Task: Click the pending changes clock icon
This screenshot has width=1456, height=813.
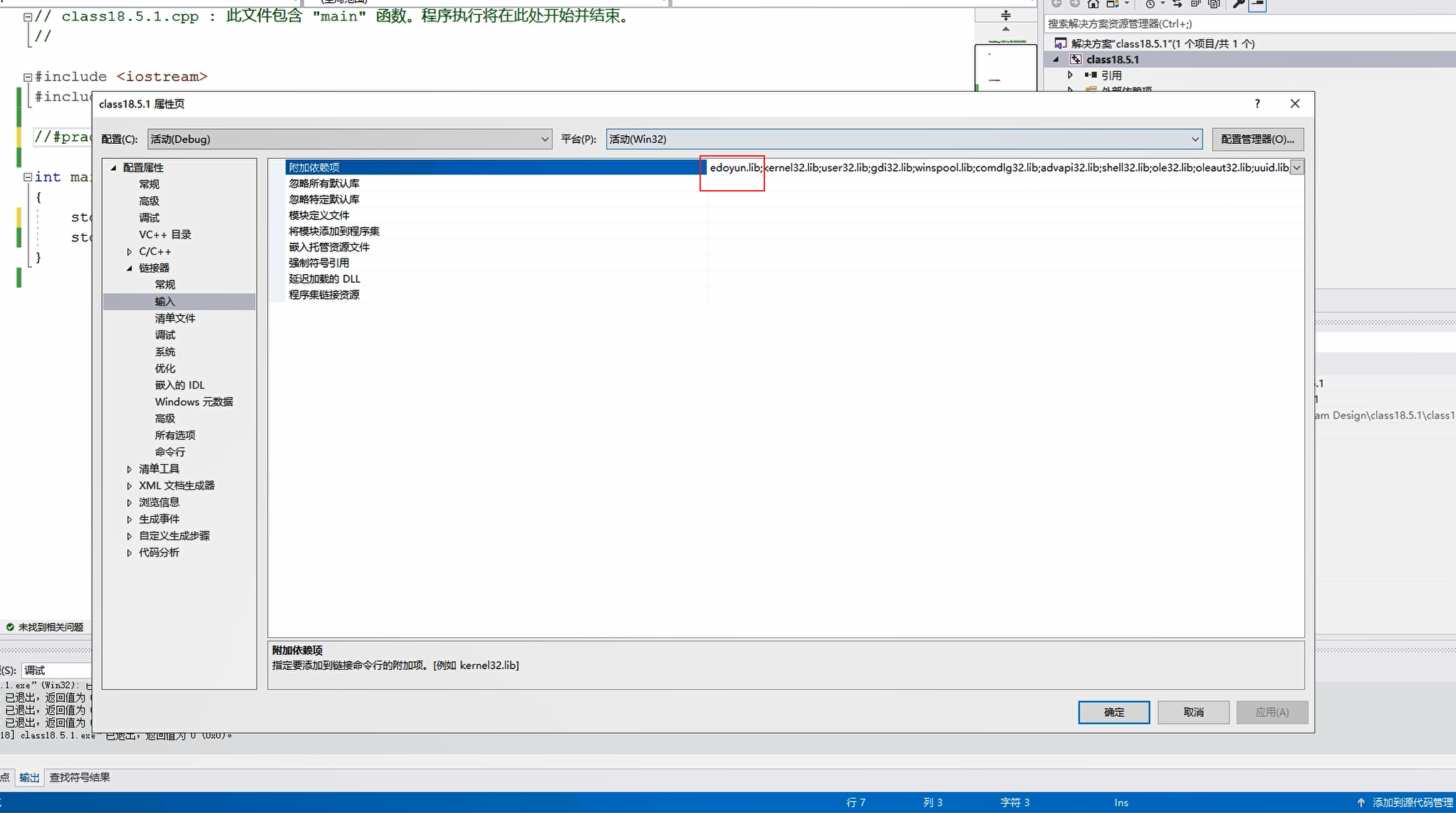Action: pyautogui.click(x=1150, y=4)
